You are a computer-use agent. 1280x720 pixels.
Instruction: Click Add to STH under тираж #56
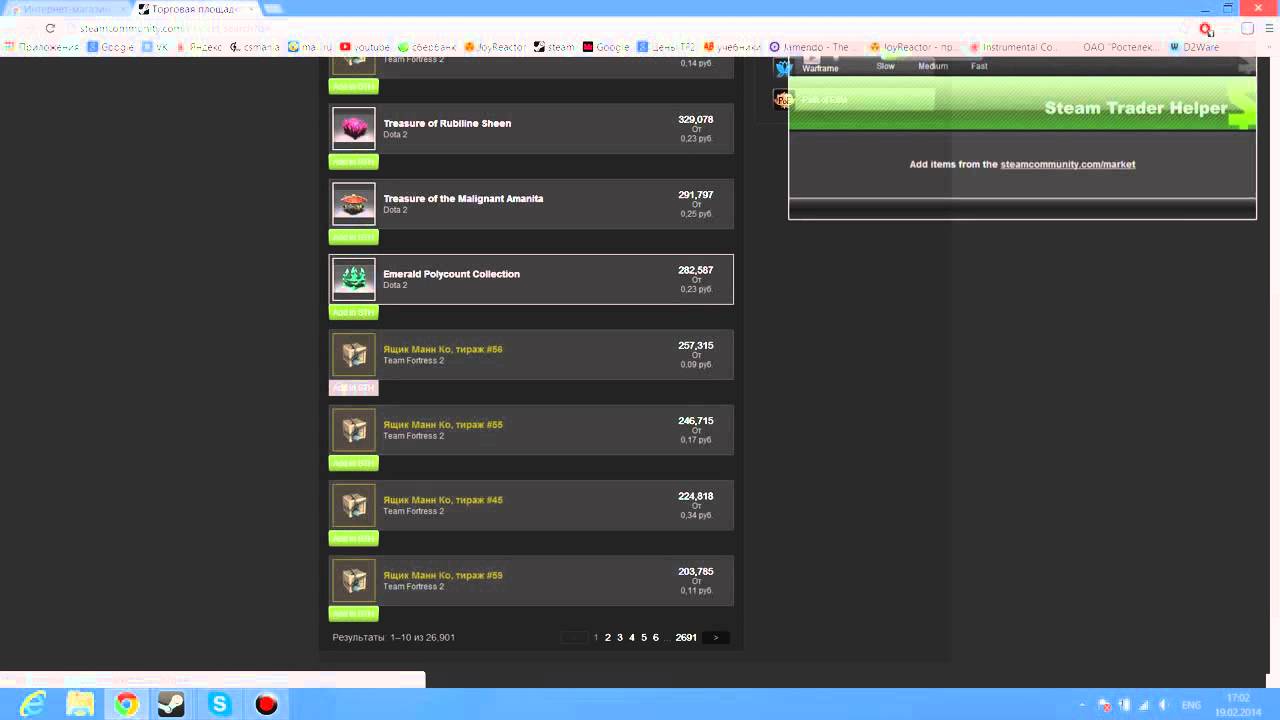point(353,388)
